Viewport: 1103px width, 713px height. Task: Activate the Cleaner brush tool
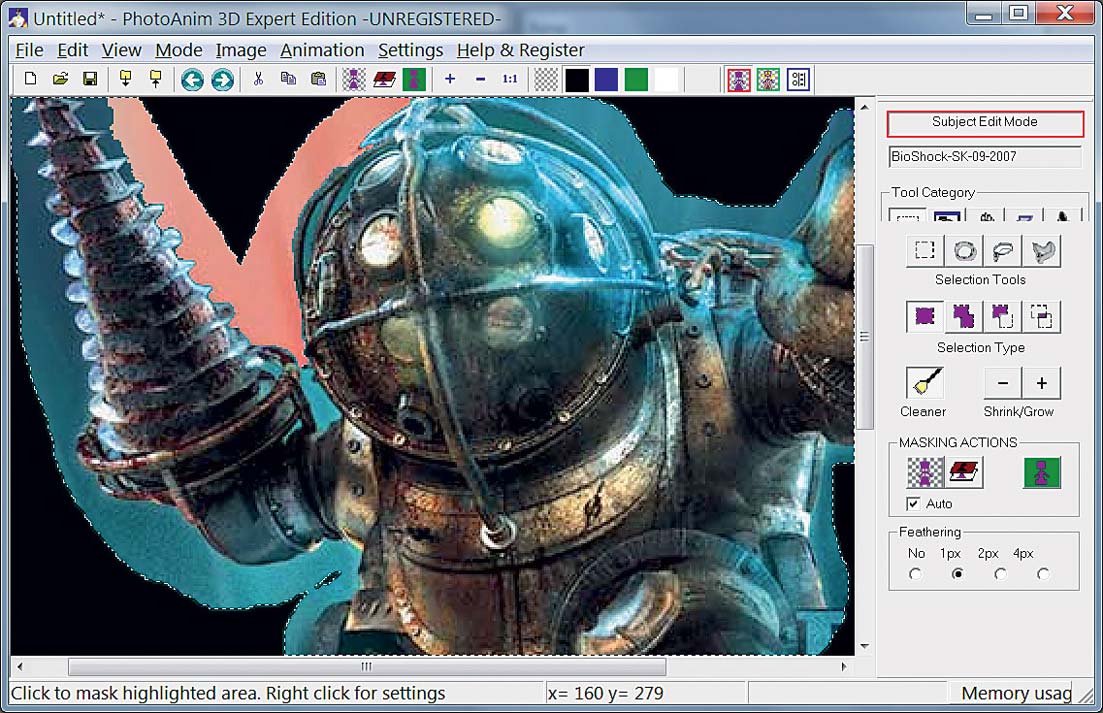pyautogui.click(x=924, y=383)
